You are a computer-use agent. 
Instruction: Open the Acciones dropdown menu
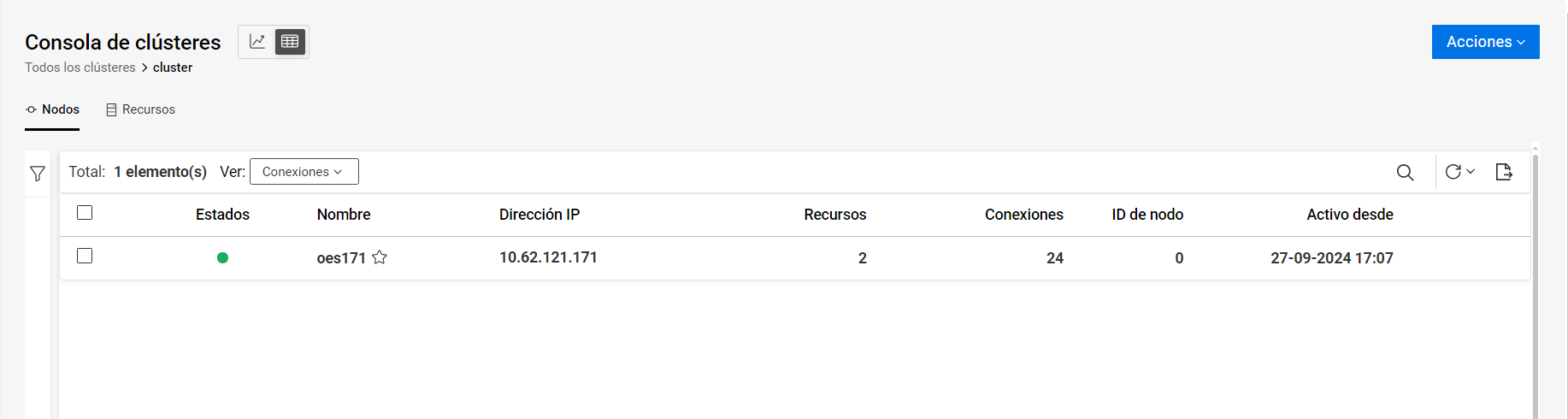point(1485,42)
